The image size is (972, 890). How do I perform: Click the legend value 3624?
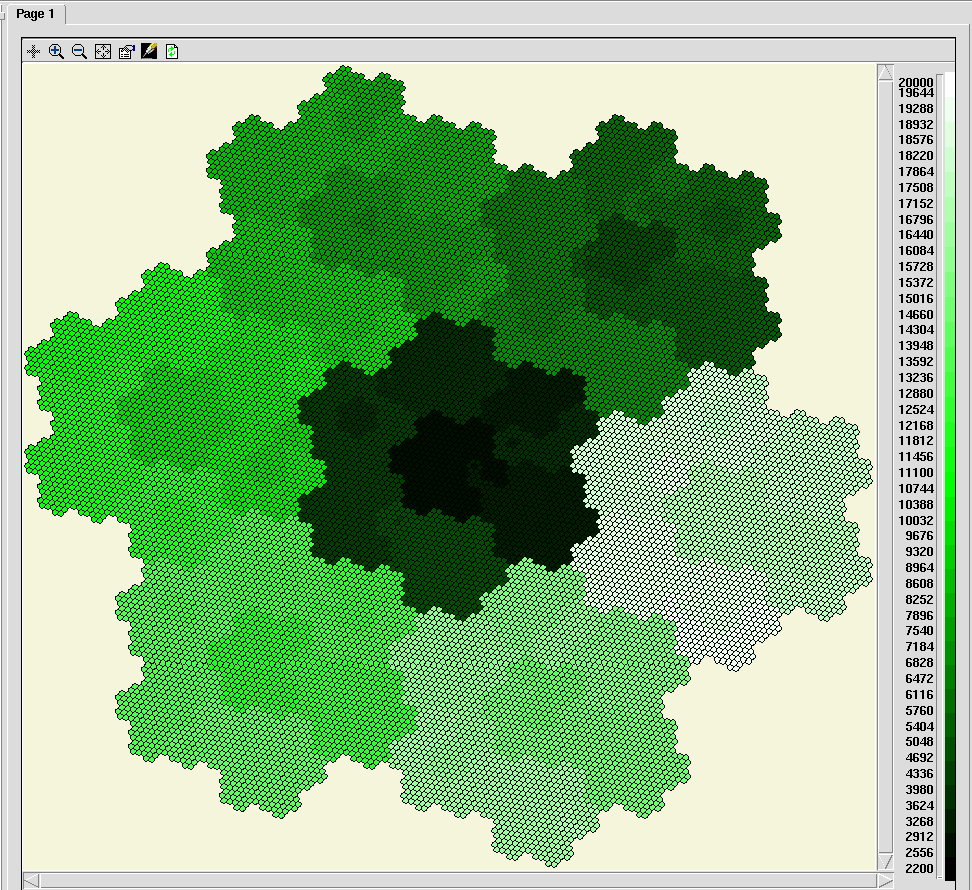[919, 805]
